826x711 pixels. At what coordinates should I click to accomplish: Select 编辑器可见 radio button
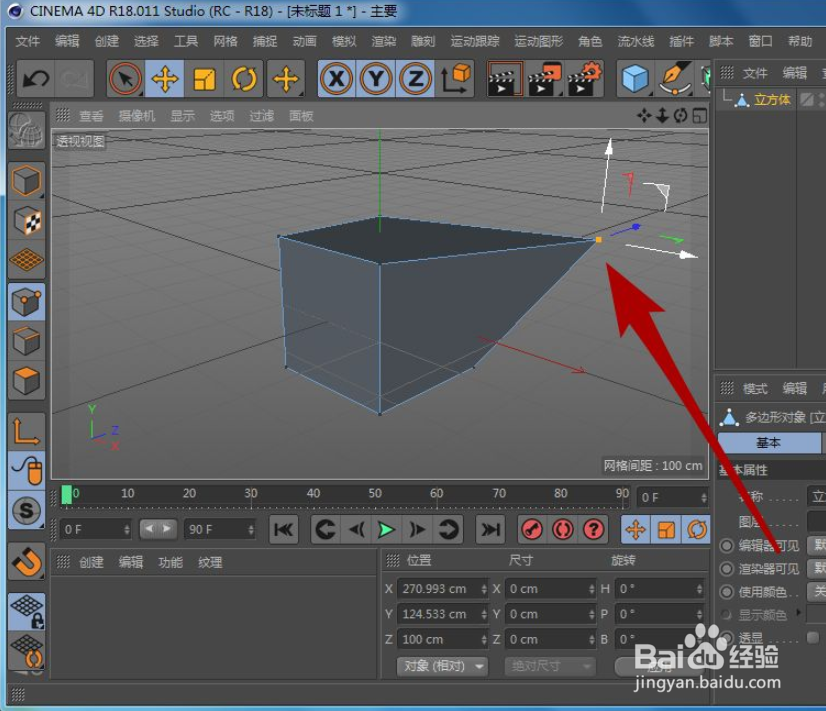click(726, 546)
